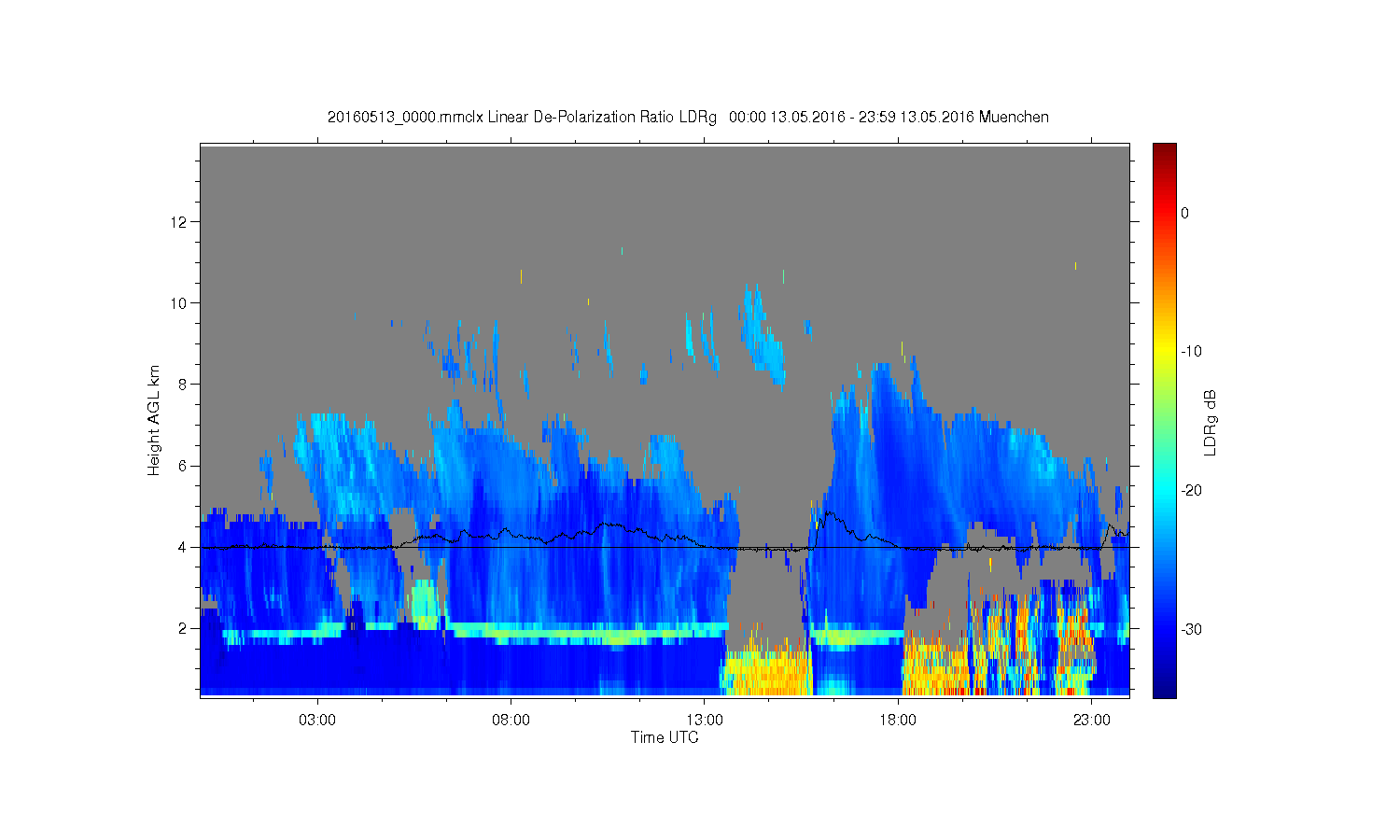Click the yellow section of the colorbar
Viewport: 1400px width, 840px height.
pos(1165,352)
